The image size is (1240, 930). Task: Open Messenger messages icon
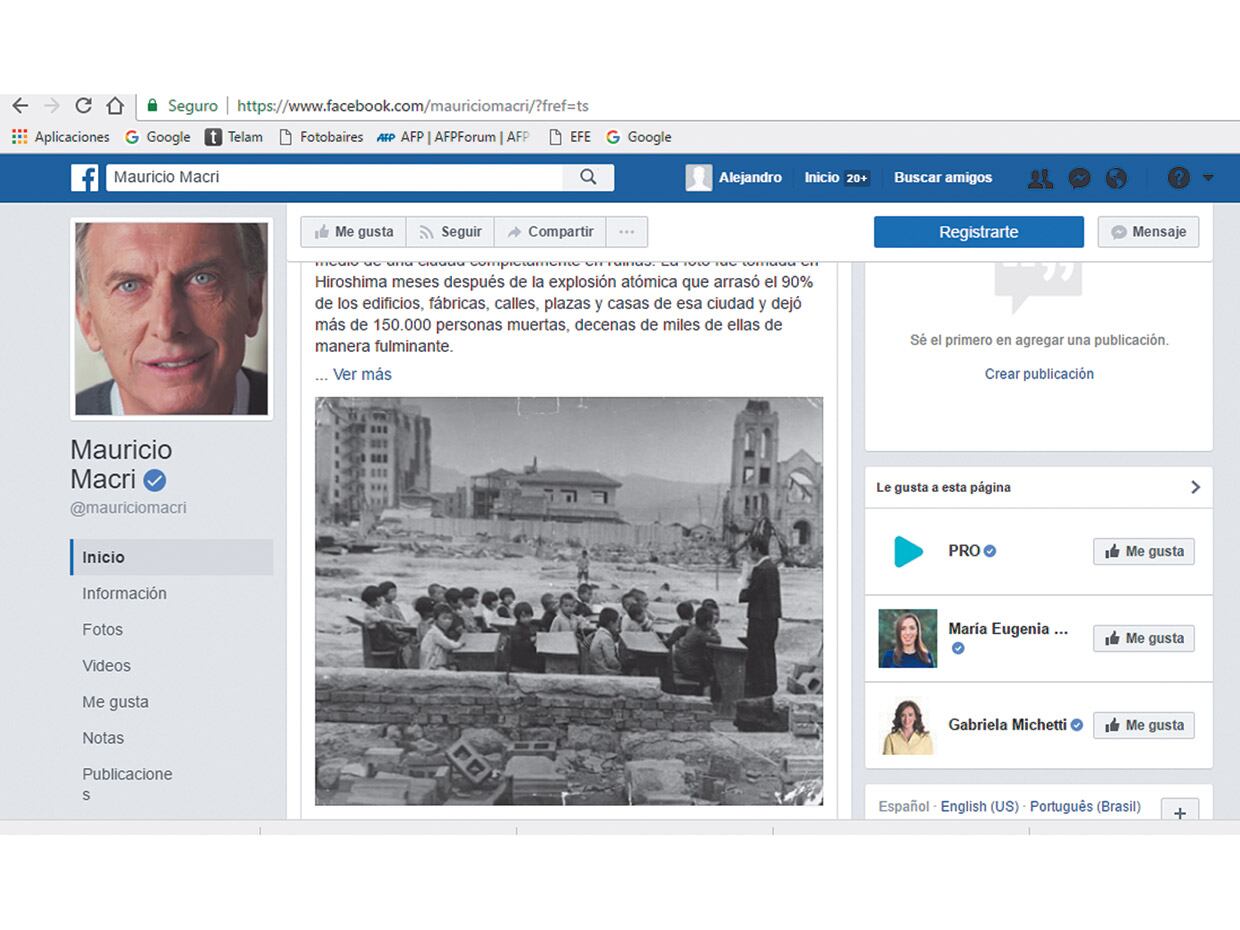tap(1078, 178)
